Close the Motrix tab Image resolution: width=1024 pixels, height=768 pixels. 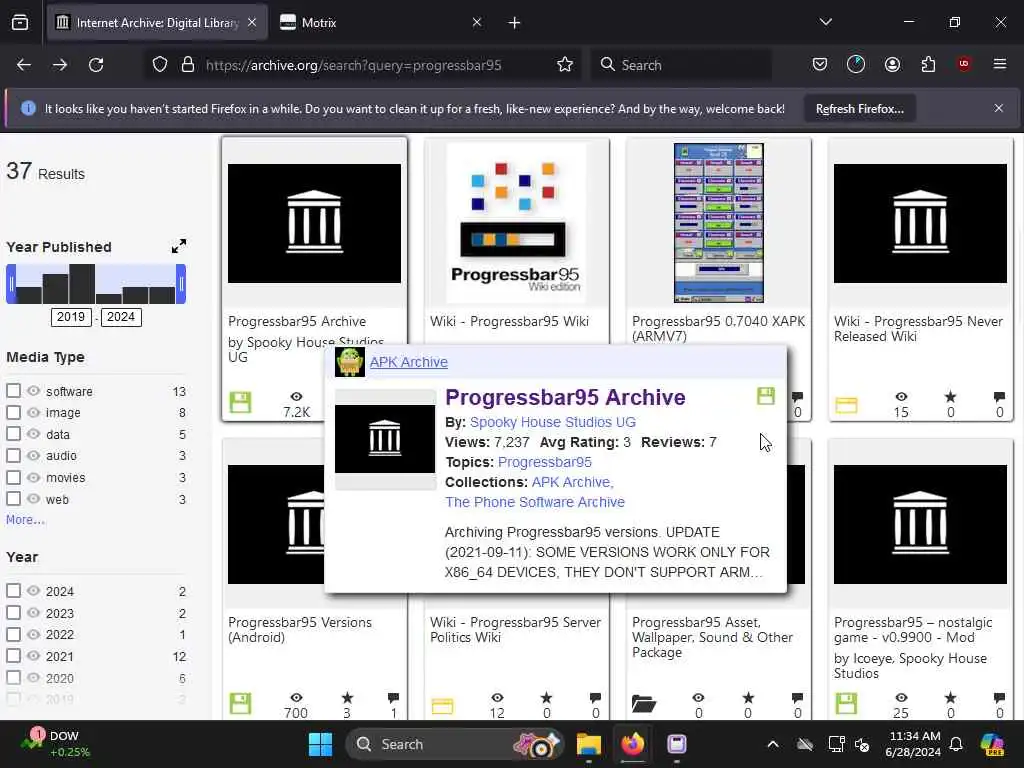pyautogui.click(x=477, y=22)
